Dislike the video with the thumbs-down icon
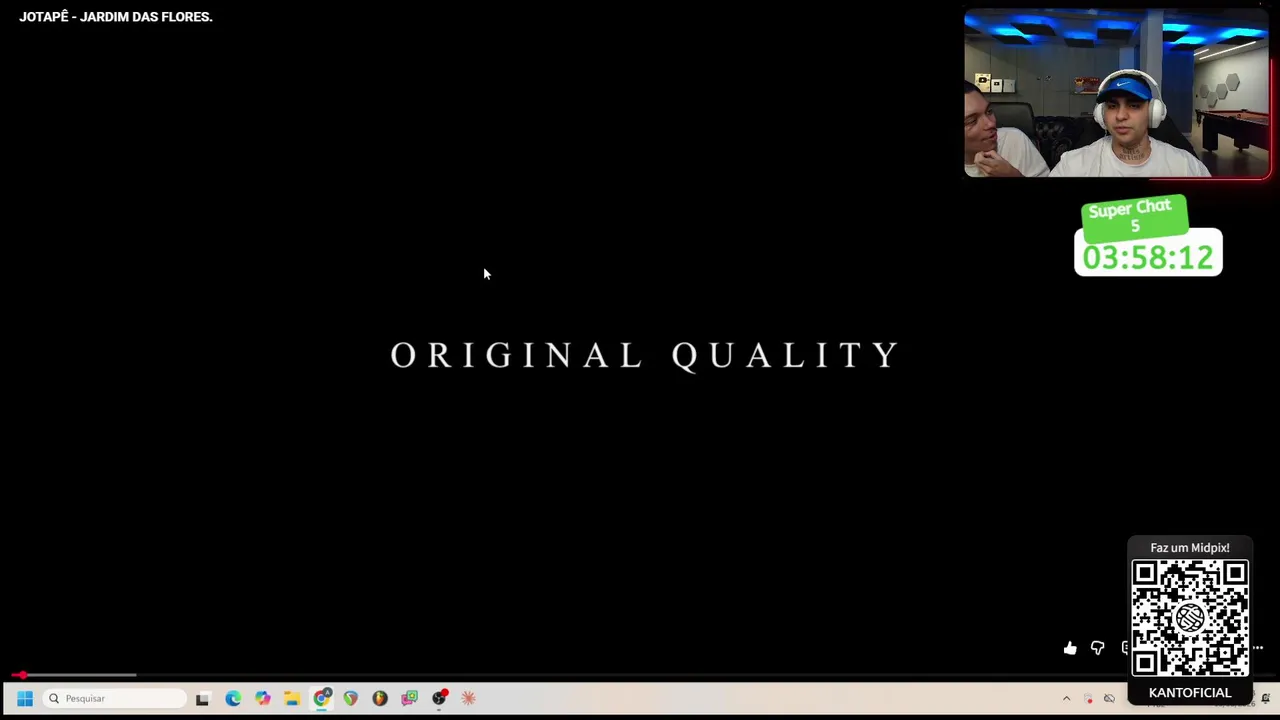The width and height of the screenshot is (1280, 720). click(x=1097, y=648)
